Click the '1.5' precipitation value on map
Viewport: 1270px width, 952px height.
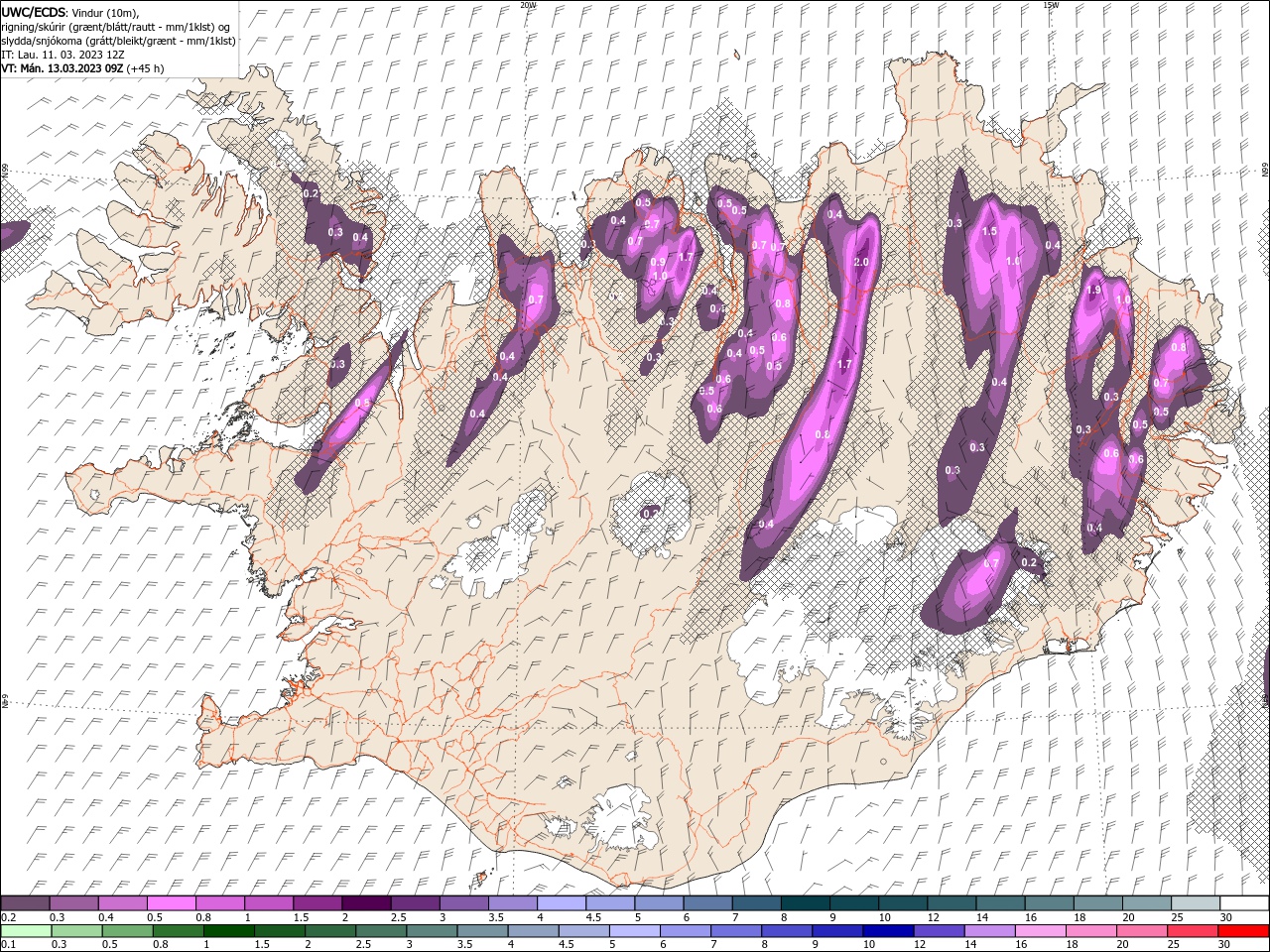point(989,231)
